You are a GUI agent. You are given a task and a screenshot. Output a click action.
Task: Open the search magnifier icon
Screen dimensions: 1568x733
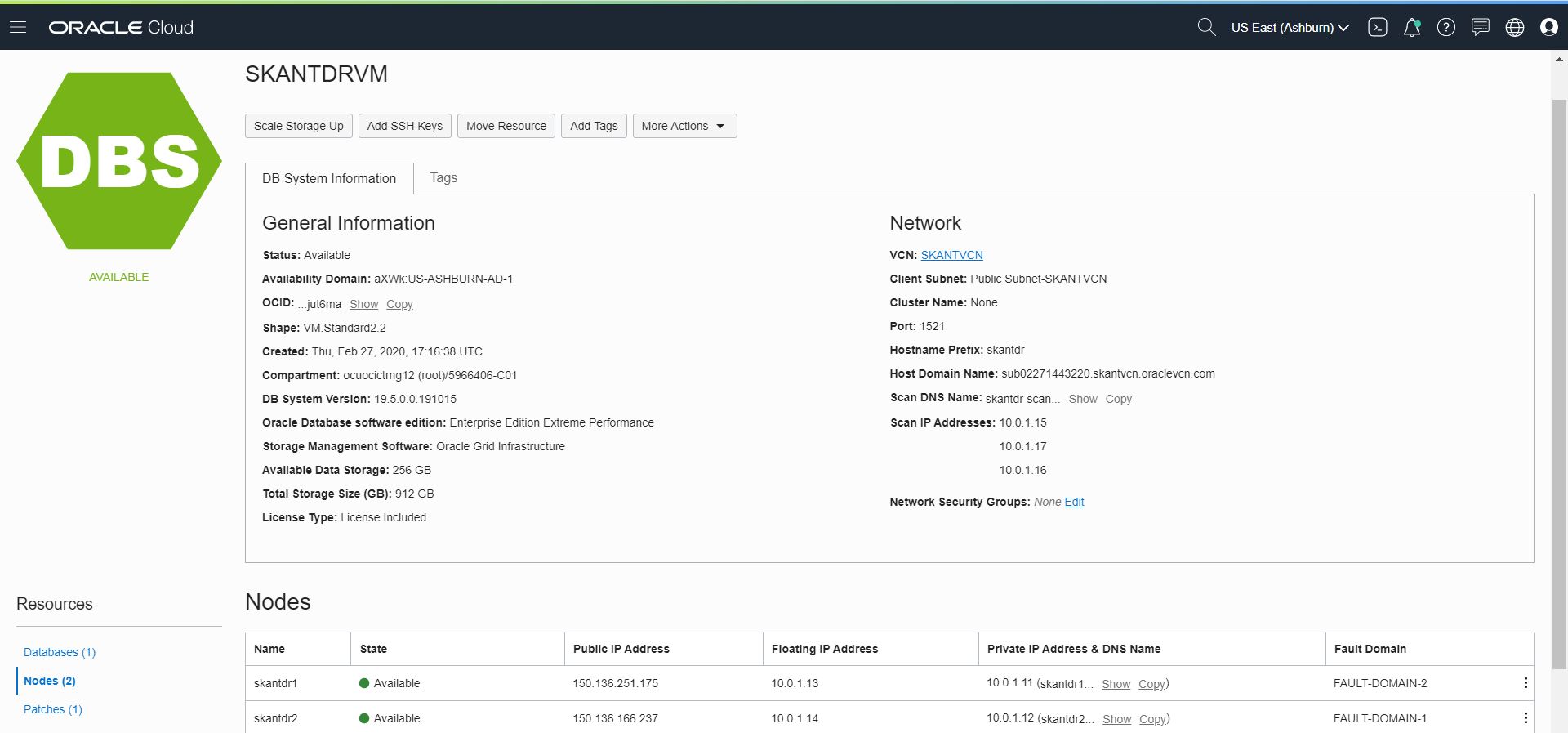click(1206, 27)
